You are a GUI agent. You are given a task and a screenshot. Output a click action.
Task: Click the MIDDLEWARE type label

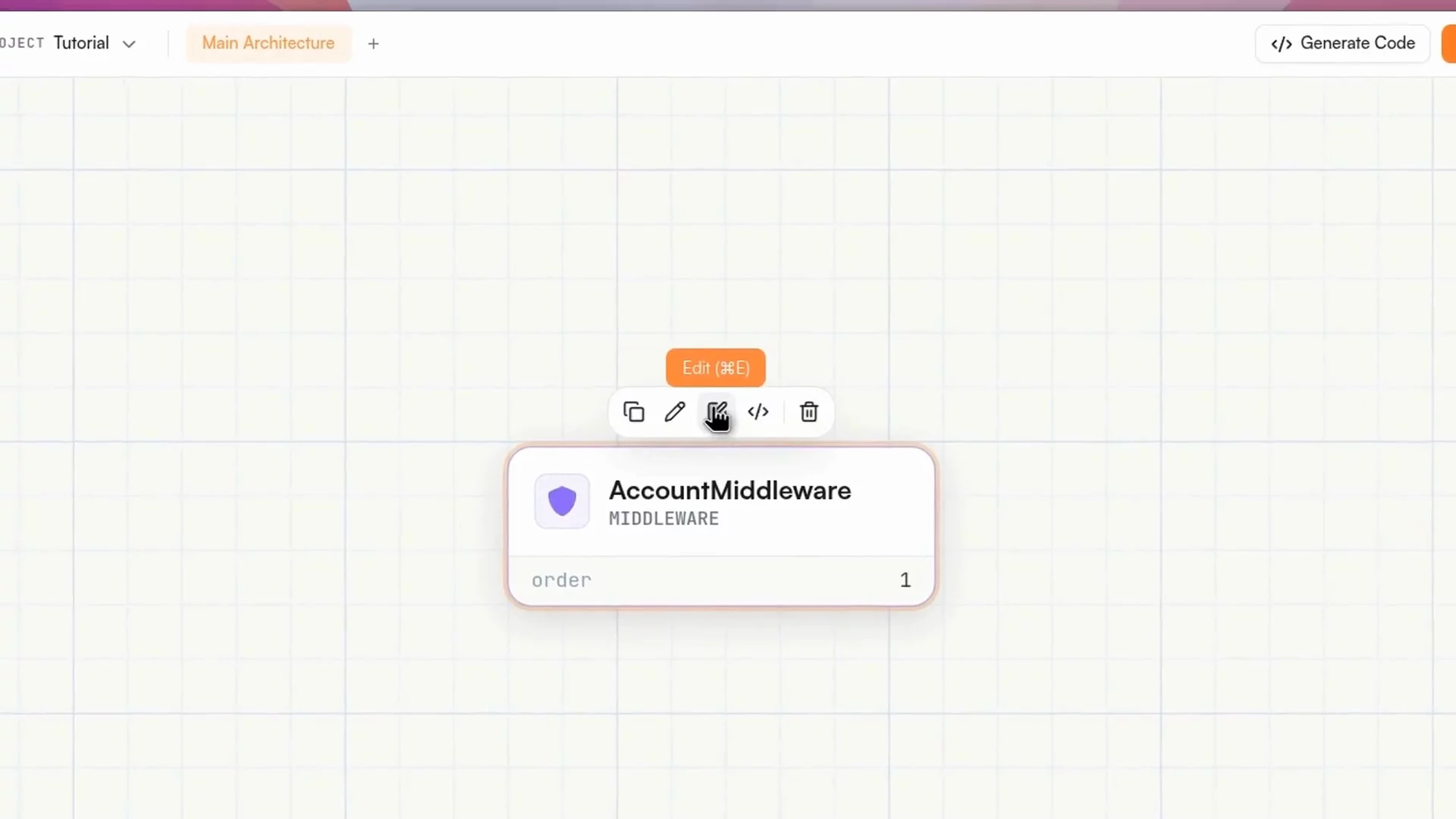[x=664, y=519]
